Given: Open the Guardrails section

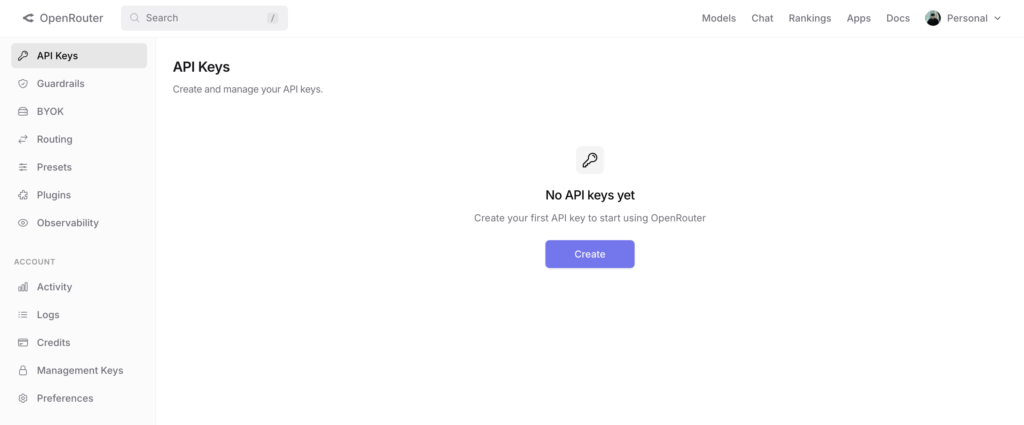Looking at the screenshot, I should tap(79, 84).
